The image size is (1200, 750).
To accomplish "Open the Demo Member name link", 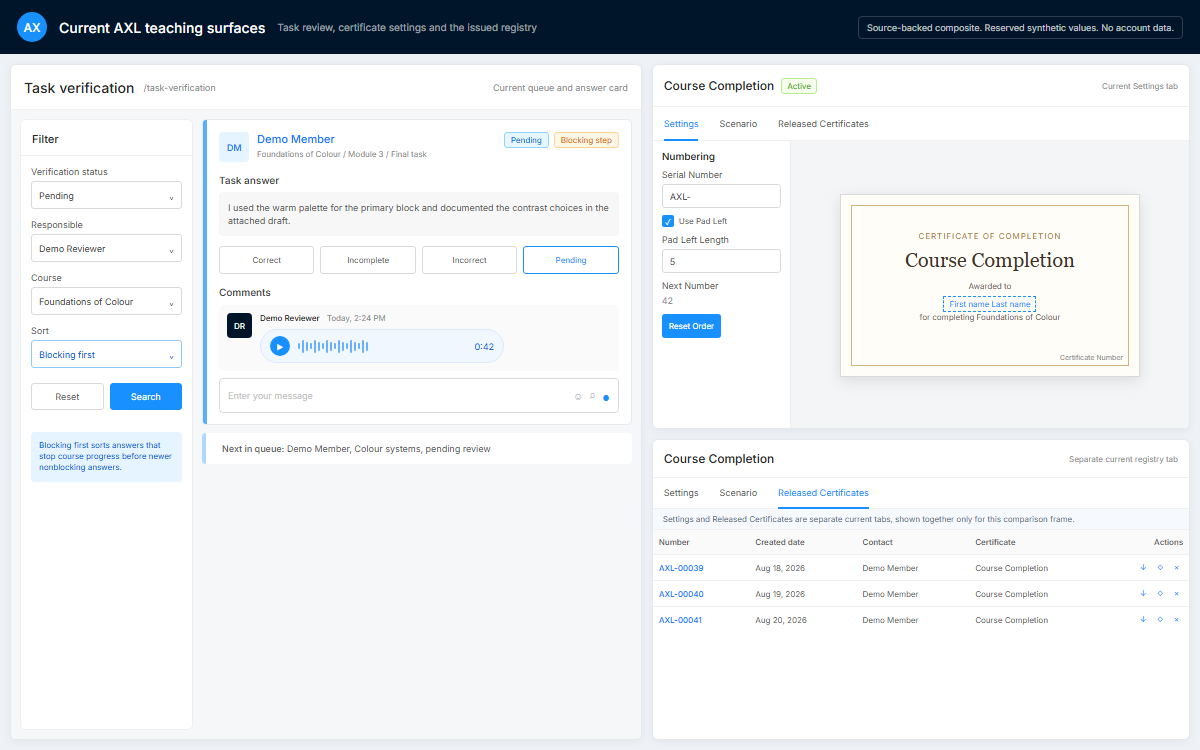I will tap(296, 139).
